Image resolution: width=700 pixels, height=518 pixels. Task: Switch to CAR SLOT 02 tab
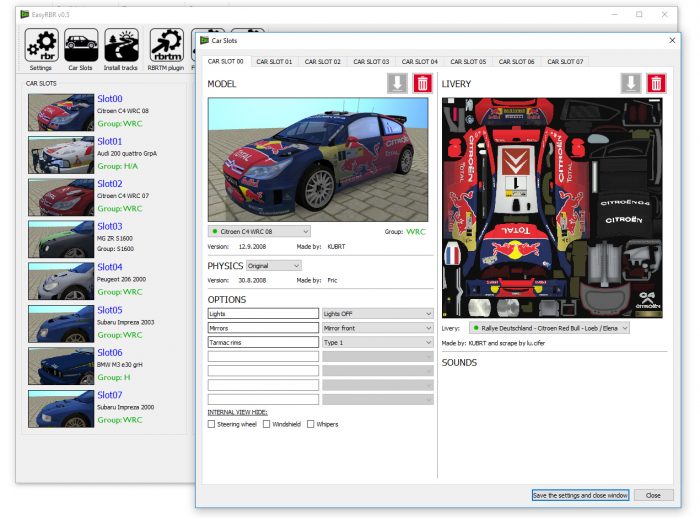coord(322,62)
